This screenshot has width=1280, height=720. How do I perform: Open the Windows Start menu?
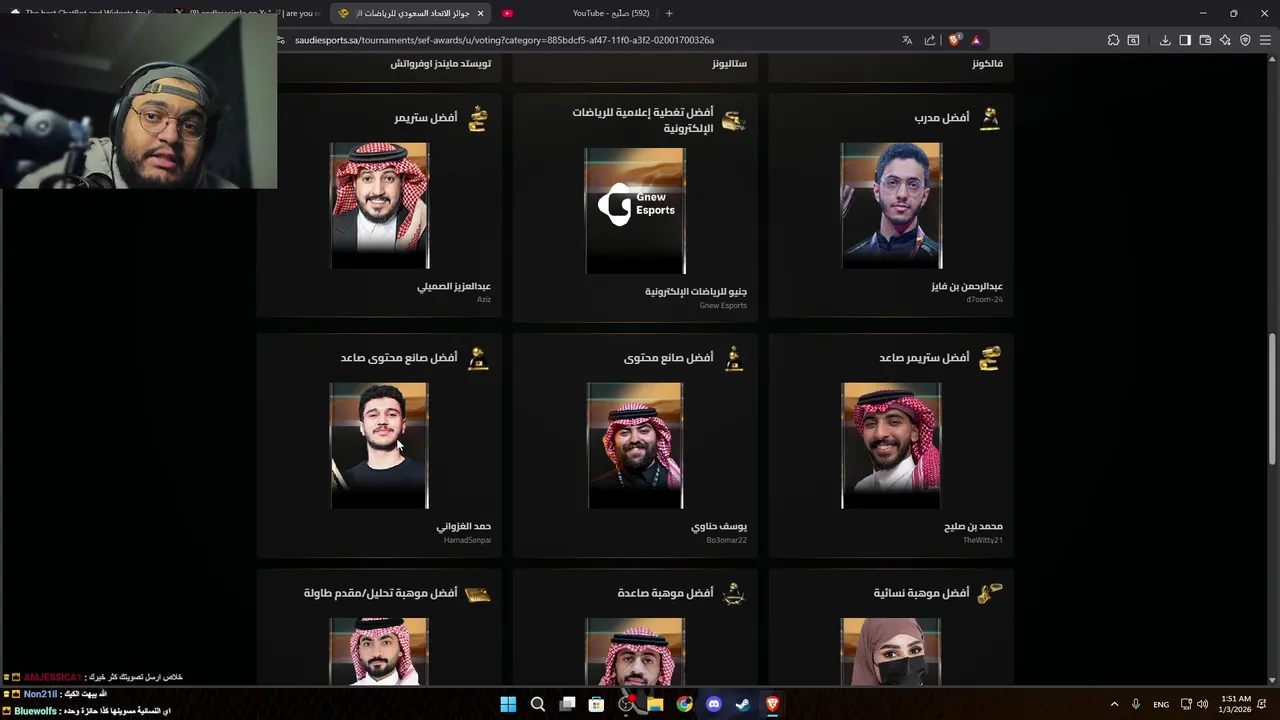tap(508, 704)
